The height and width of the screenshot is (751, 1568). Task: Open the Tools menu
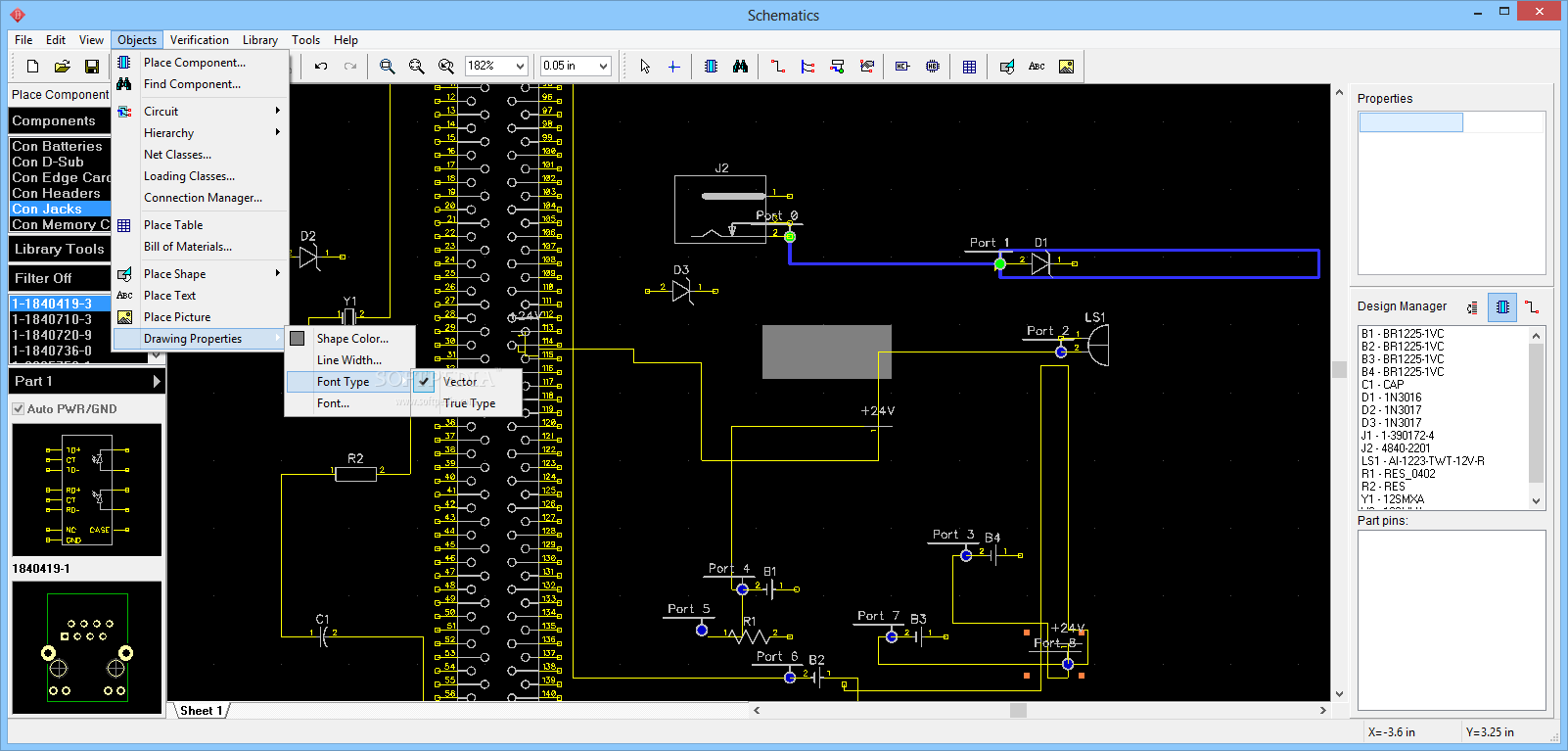[x=306, y=40]
